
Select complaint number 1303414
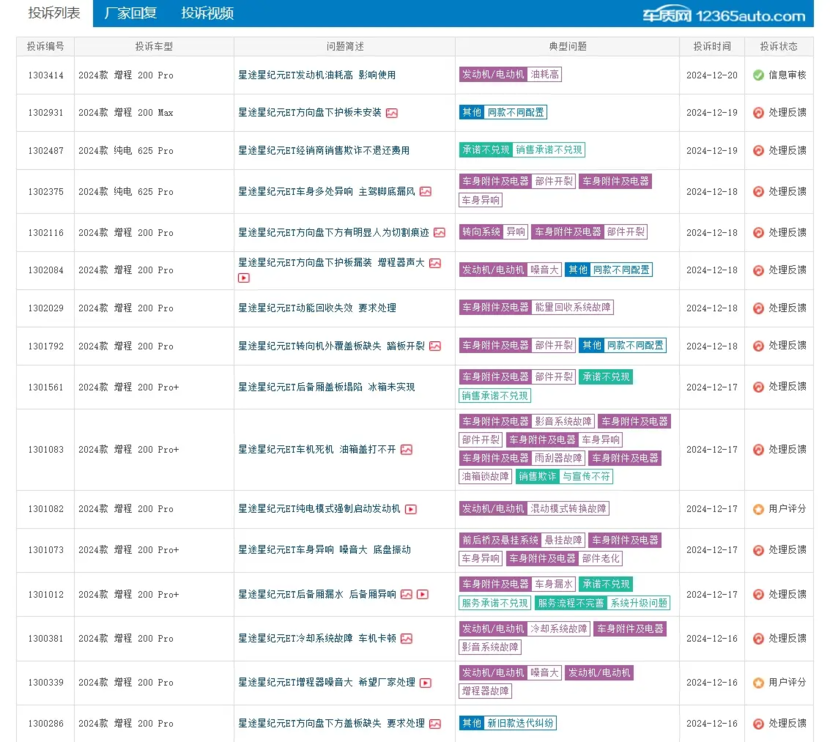tap(46, 76)
